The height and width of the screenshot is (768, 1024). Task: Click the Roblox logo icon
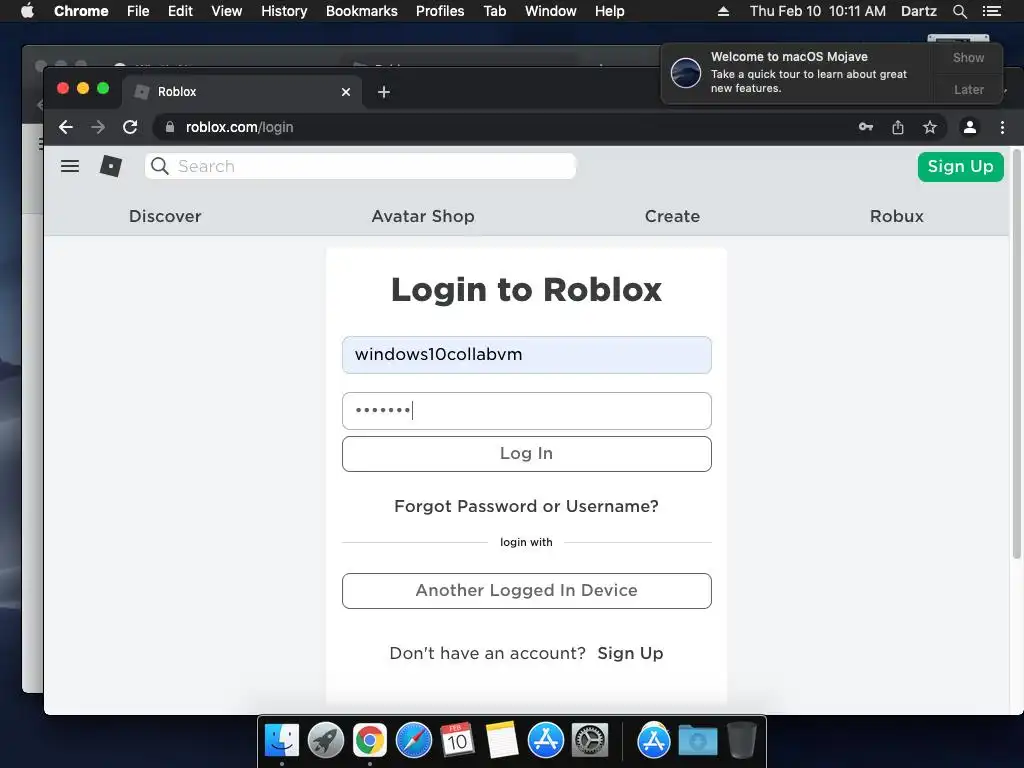tap(110, 166)
